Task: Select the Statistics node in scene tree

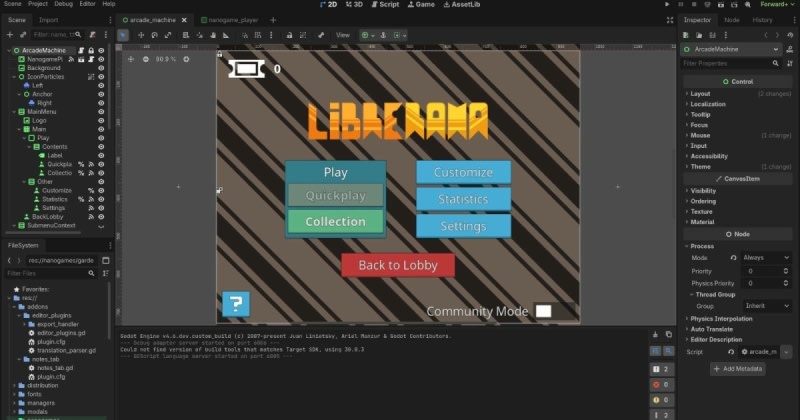Action: [x=54, y=199]
